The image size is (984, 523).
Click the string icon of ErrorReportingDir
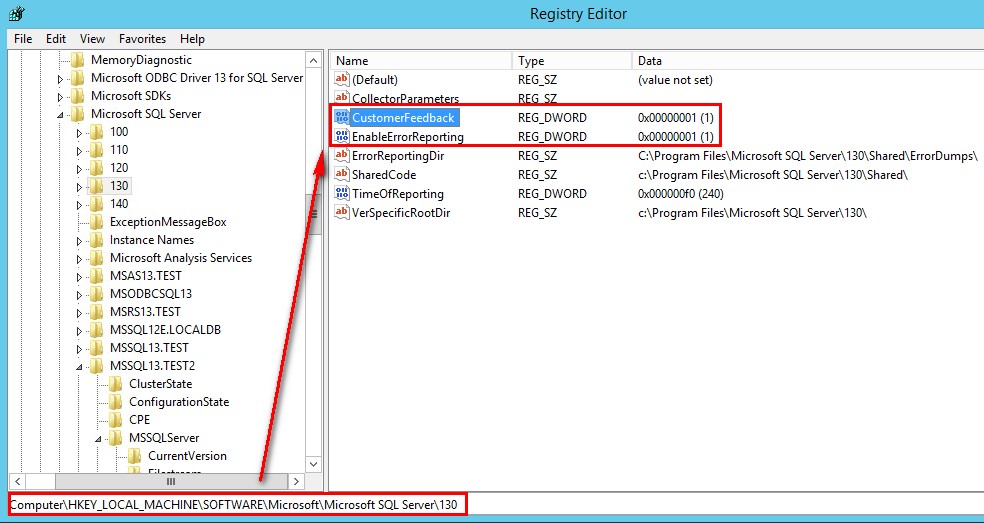[341, 155]
